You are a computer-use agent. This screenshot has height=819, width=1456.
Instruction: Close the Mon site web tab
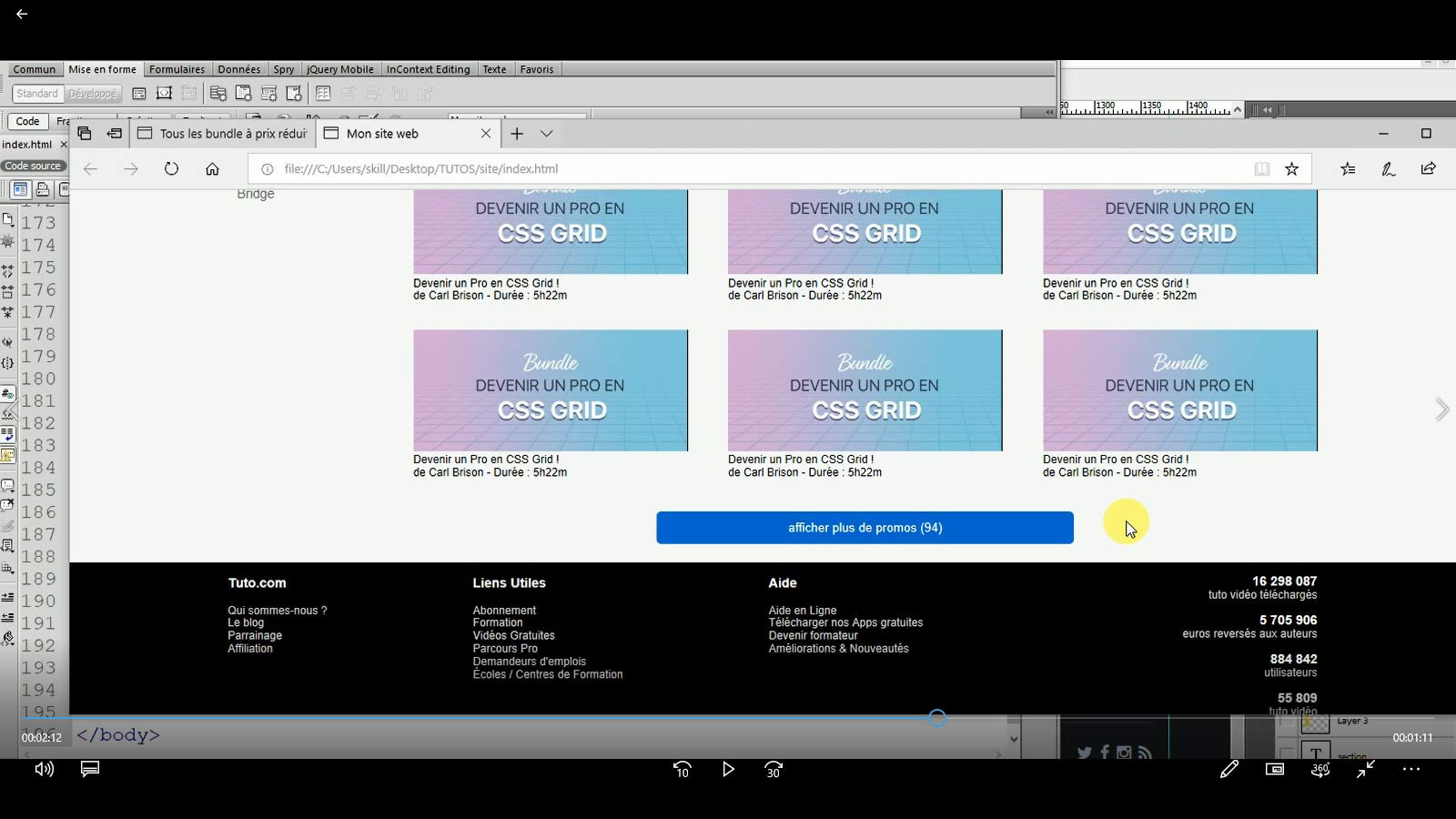pyautogui.click(x=486, y=134)
